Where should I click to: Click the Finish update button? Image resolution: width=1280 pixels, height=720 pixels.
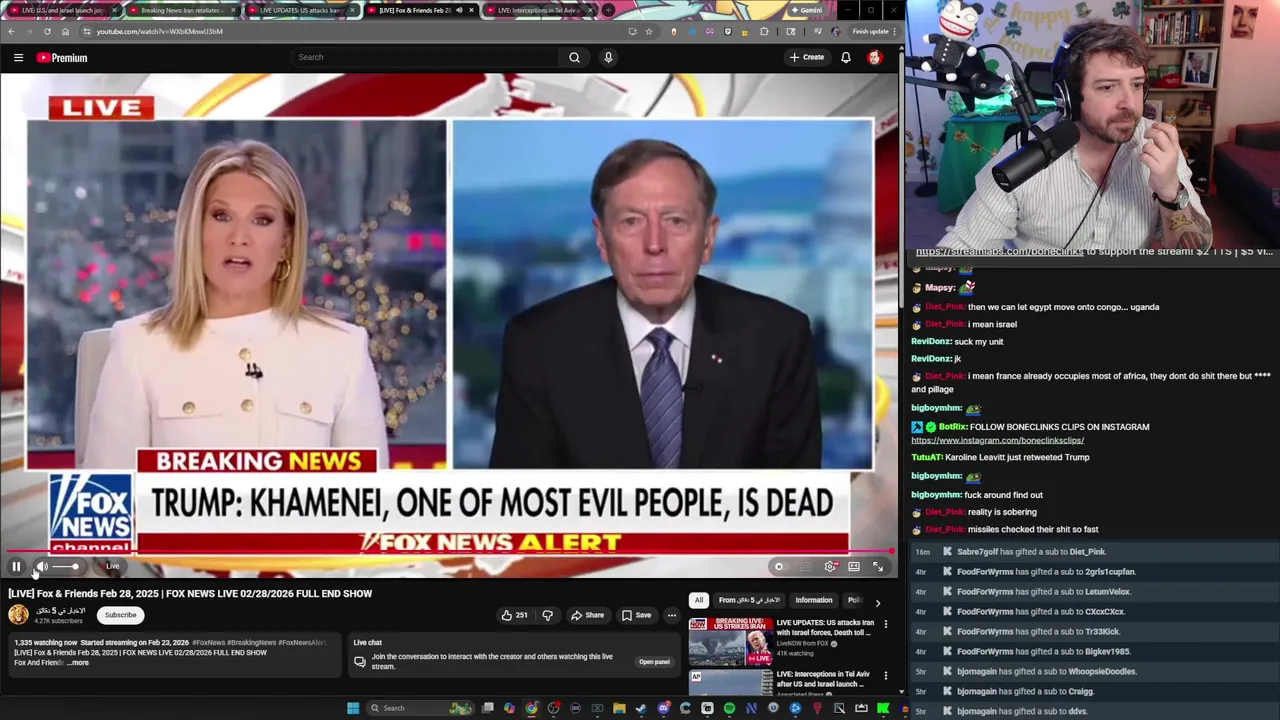870,31
